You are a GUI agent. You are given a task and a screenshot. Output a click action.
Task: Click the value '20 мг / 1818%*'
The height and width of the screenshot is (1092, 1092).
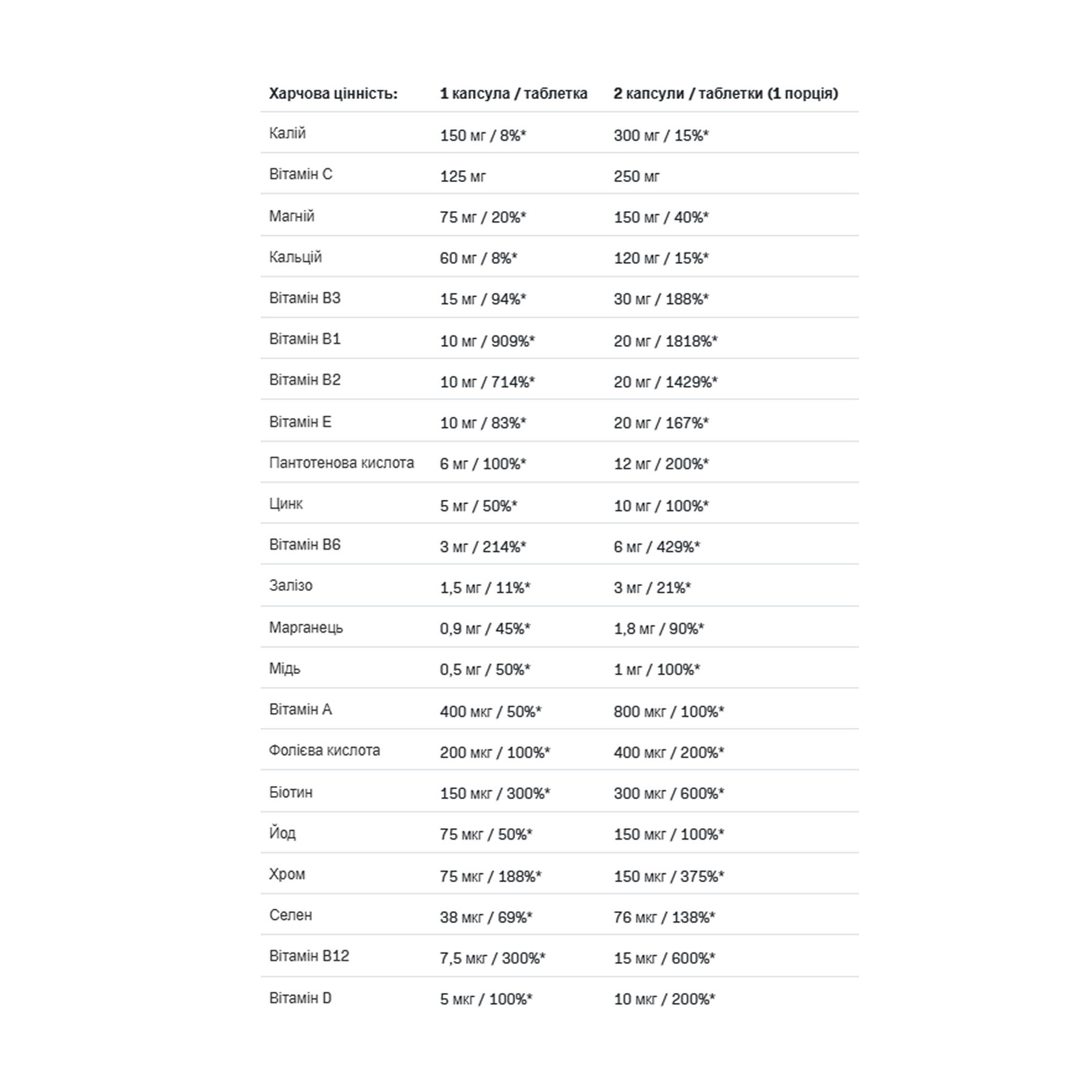click(x=666, y=341)
